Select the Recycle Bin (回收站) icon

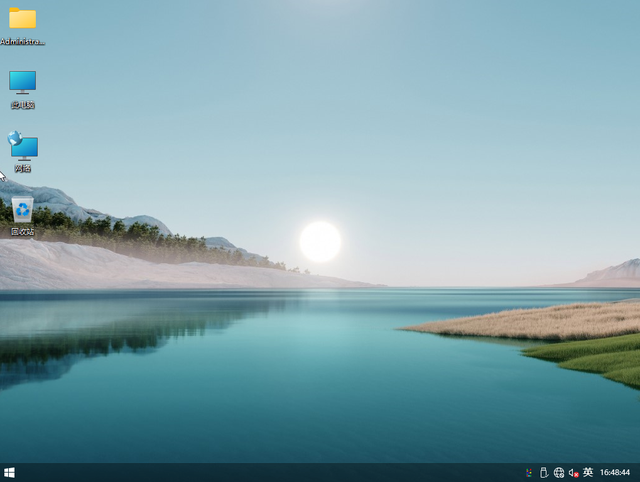pos(22,216)
